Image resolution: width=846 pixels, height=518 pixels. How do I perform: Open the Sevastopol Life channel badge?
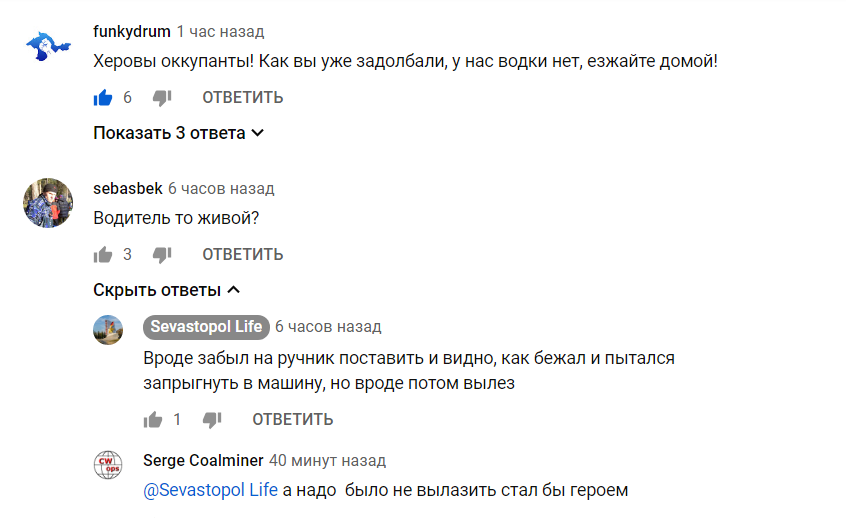click(x=206, y=327)
